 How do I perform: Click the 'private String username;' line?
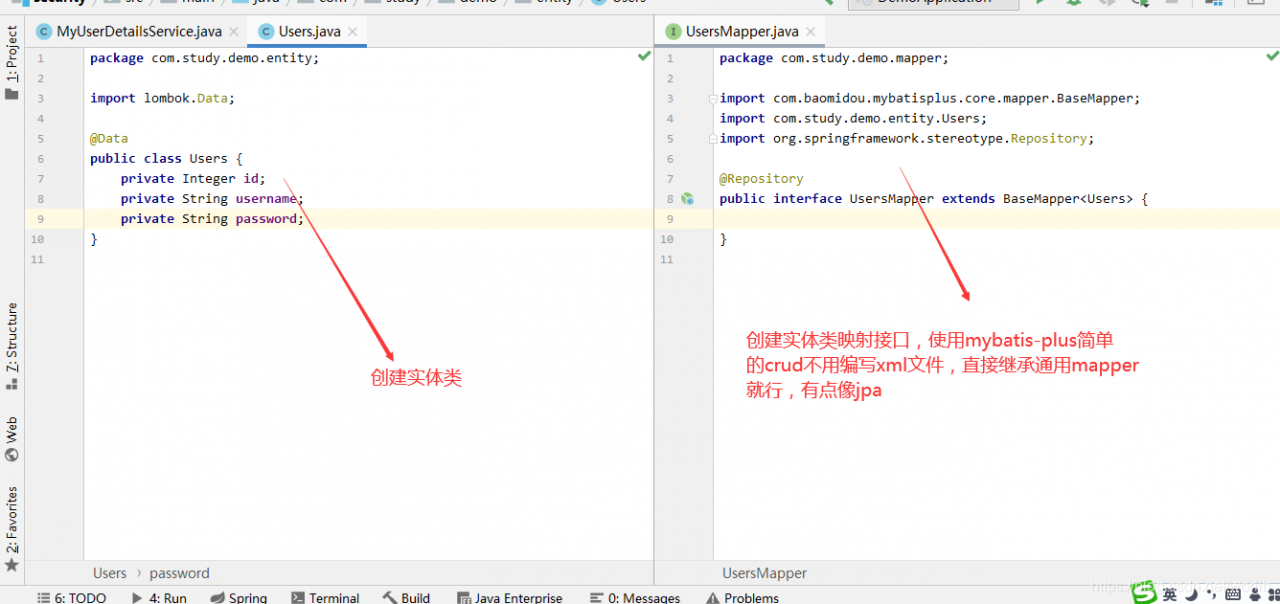[212, 199]
